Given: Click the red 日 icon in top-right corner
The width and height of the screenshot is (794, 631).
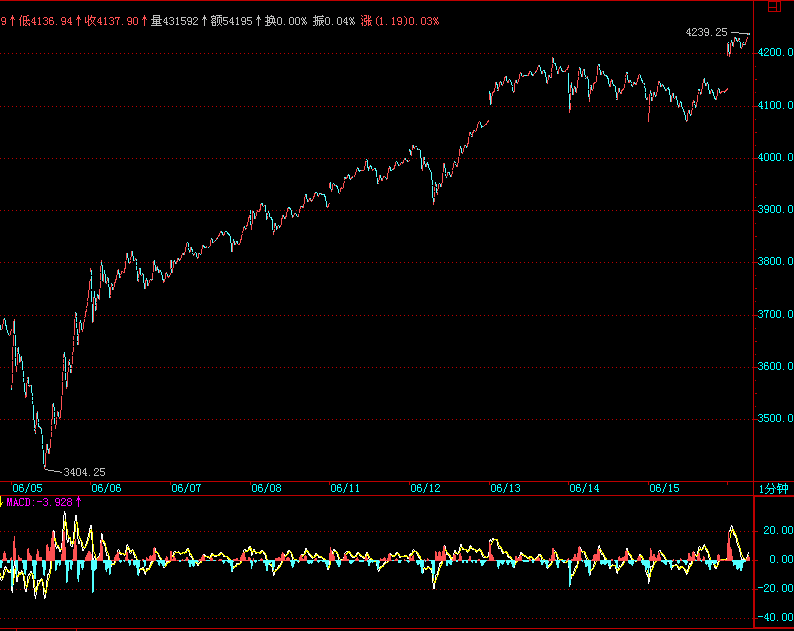Looking at the screenshot, I should point(773,6).
